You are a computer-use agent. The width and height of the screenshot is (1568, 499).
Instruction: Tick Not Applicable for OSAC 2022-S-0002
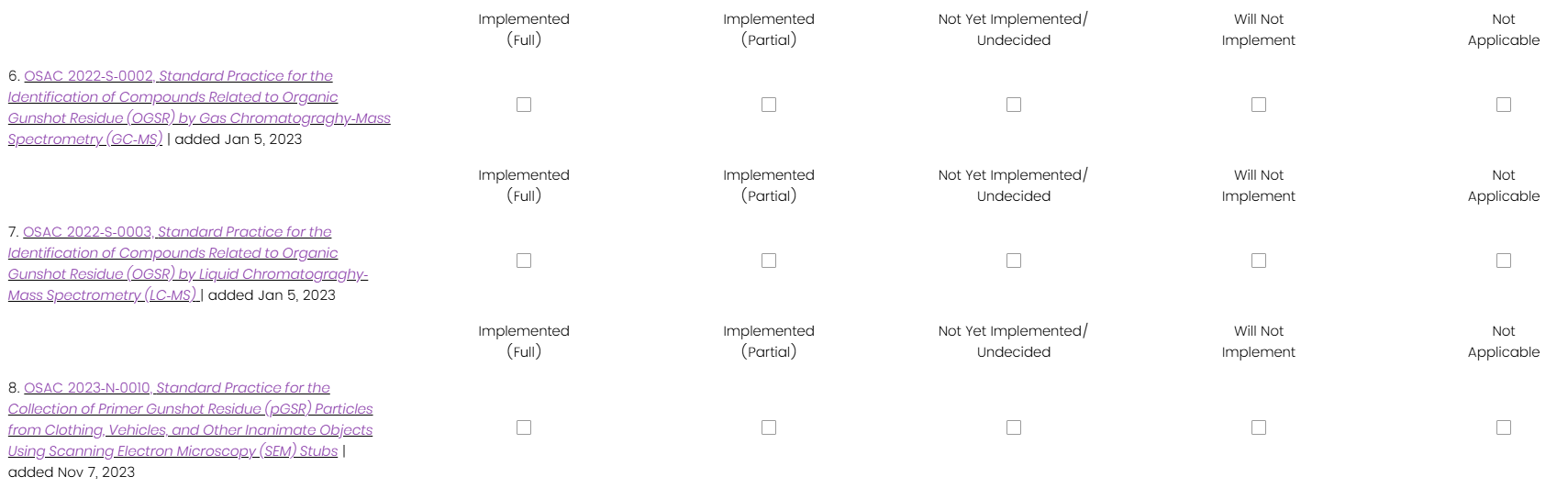[x=1504, y=105]
